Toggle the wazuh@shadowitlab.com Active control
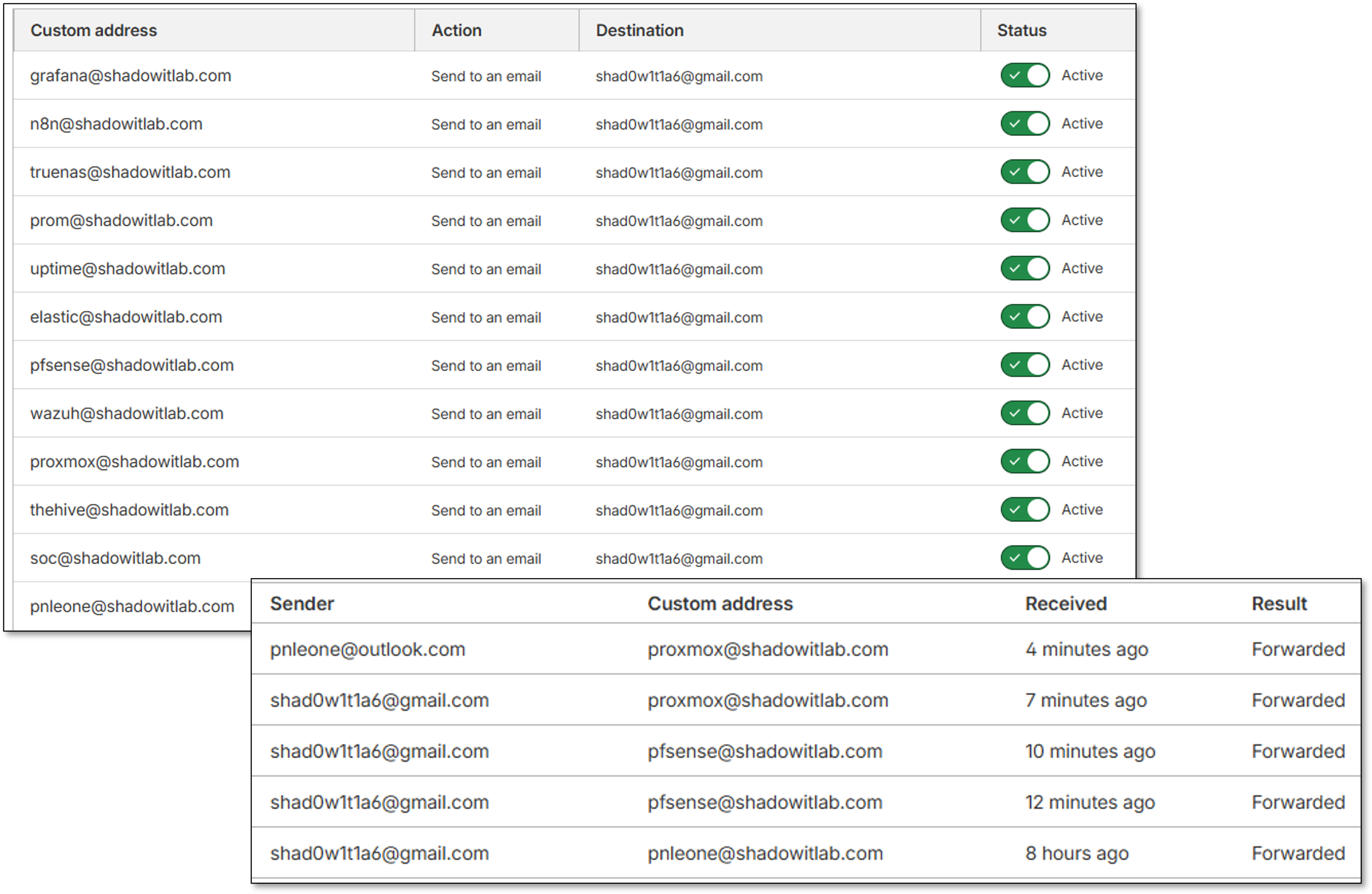Viewport: 1372px width, 894px height. [1024, 413]
